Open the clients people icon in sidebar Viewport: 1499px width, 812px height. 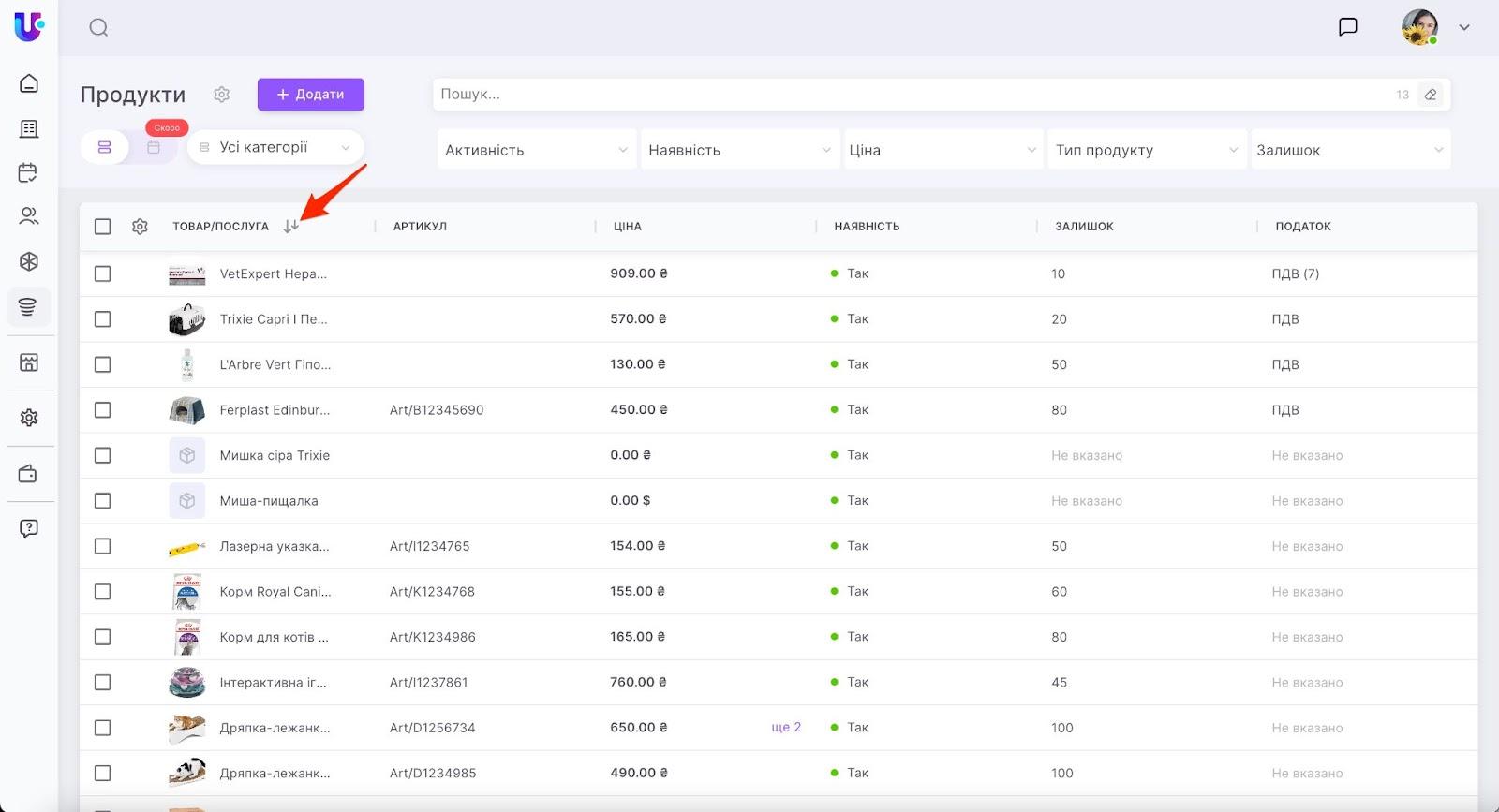29,216
